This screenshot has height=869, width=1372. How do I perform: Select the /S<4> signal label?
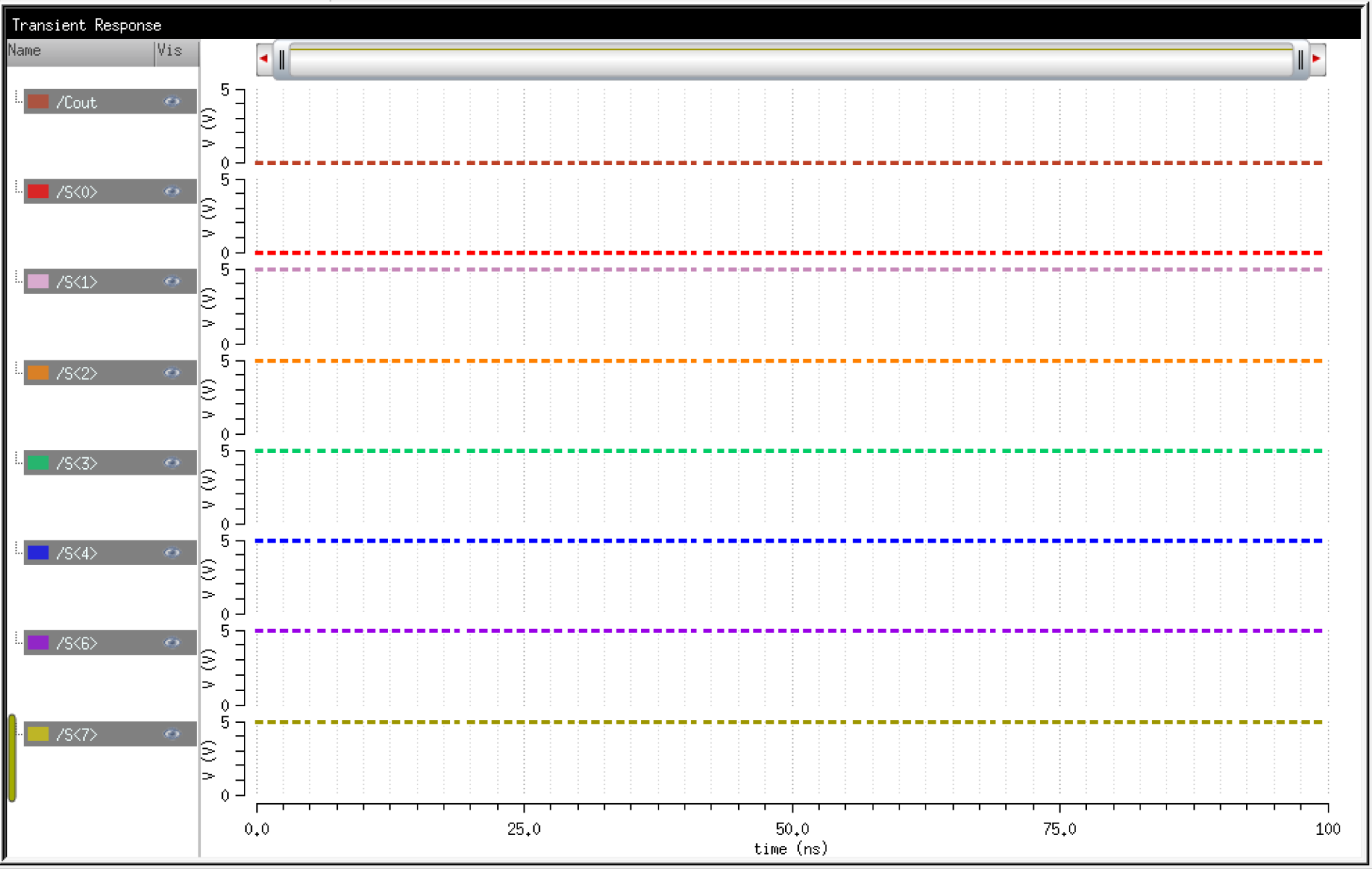pos(77,554)
